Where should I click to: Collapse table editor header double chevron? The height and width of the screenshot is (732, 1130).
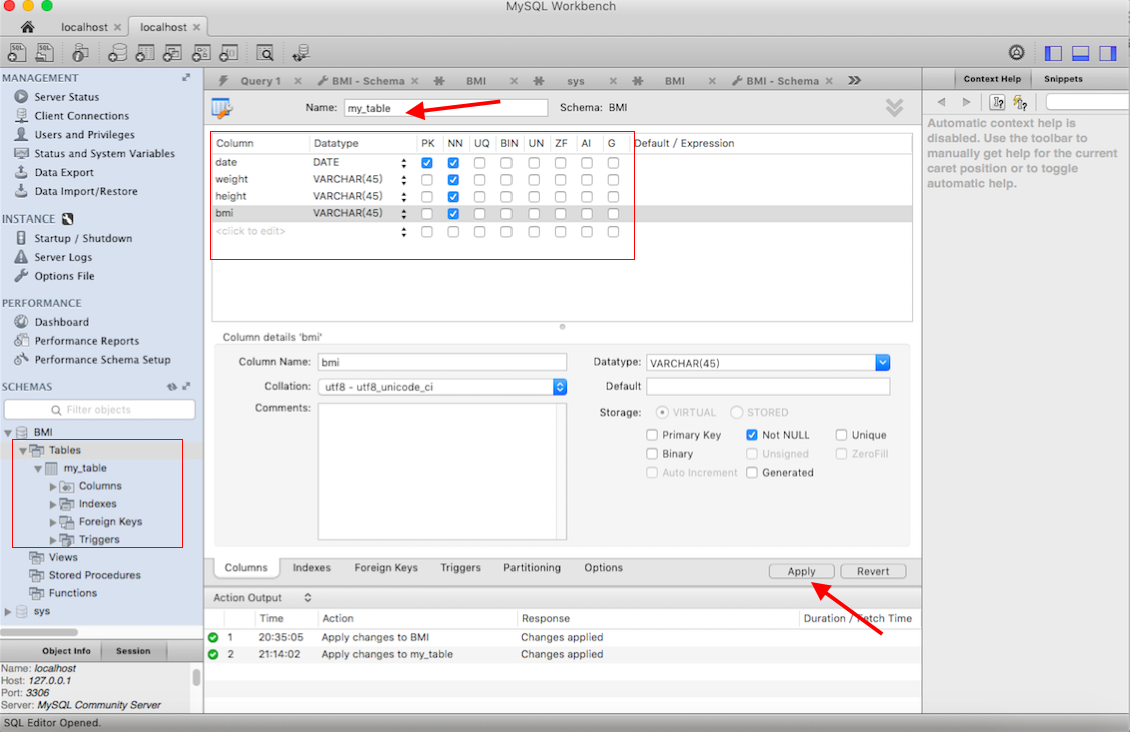(894, 107)
